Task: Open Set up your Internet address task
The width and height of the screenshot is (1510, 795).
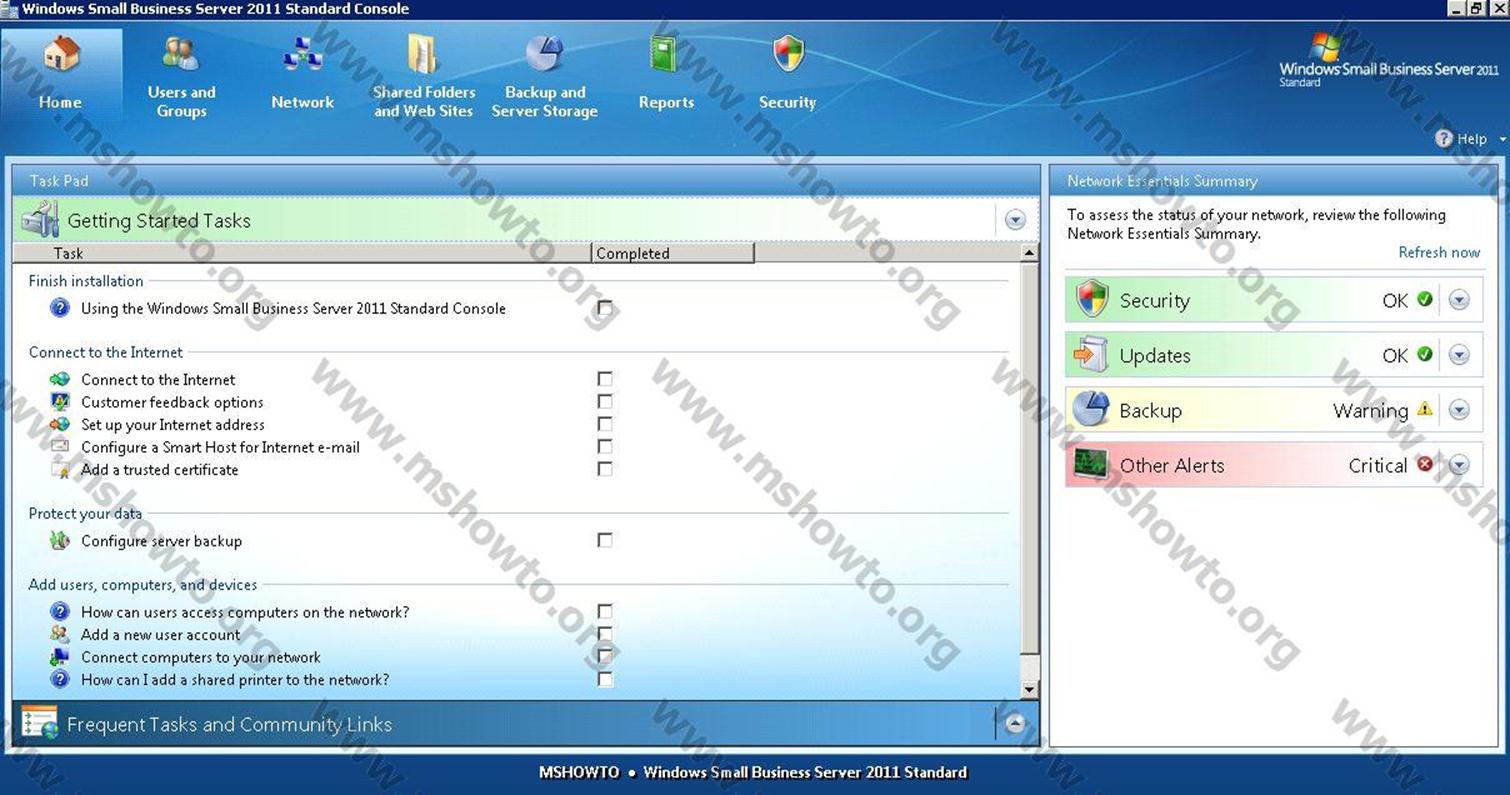Action: point(173,425)
